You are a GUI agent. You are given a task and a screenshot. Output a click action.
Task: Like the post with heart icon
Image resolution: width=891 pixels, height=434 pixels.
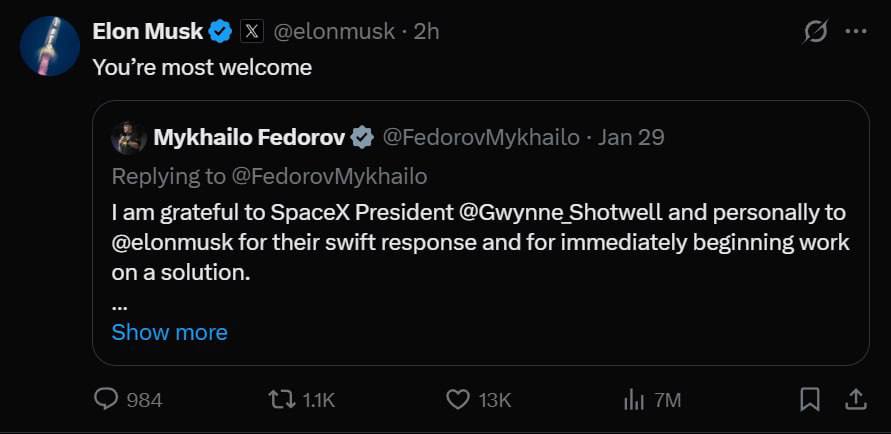[457, 399]
